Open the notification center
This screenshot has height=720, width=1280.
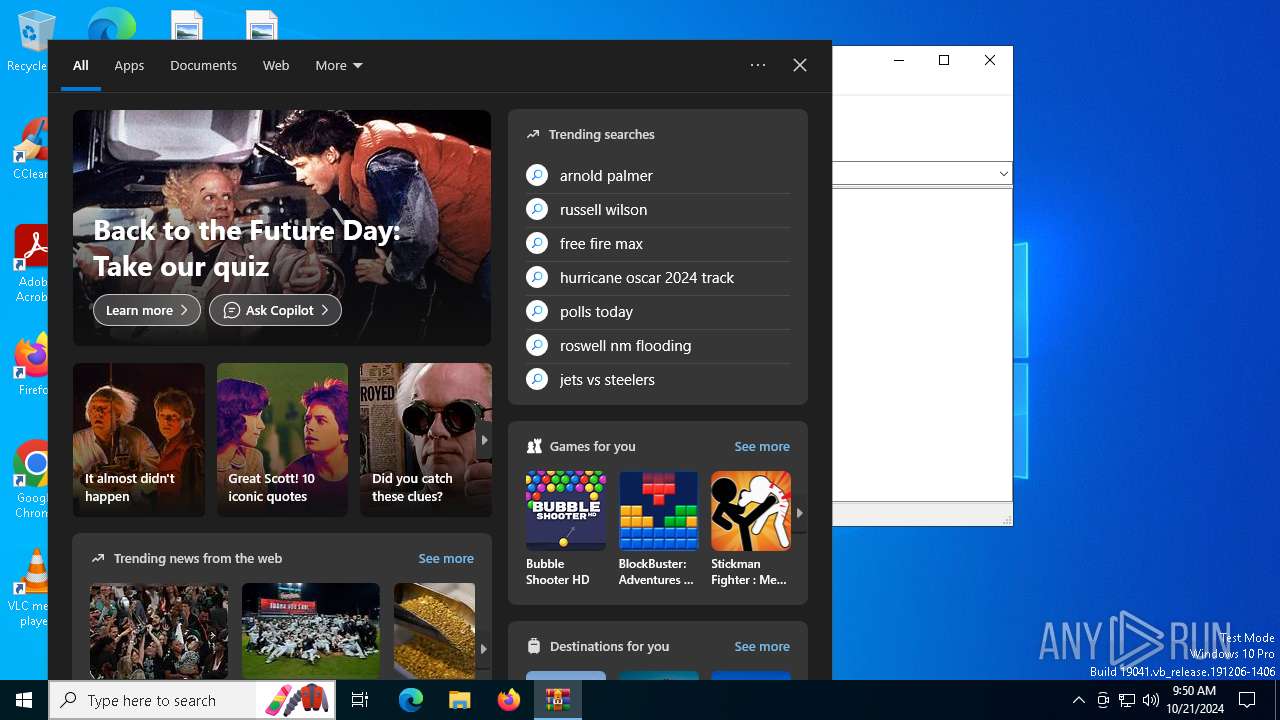(x=1247, y=700)
